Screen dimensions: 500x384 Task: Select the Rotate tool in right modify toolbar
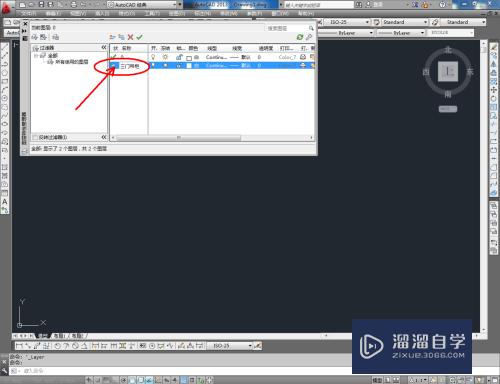[x=494, y=99]
